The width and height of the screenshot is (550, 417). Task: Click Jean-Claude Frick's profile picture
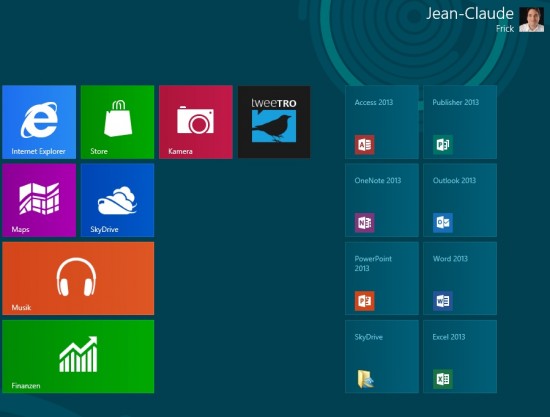(x=531, y=20)
